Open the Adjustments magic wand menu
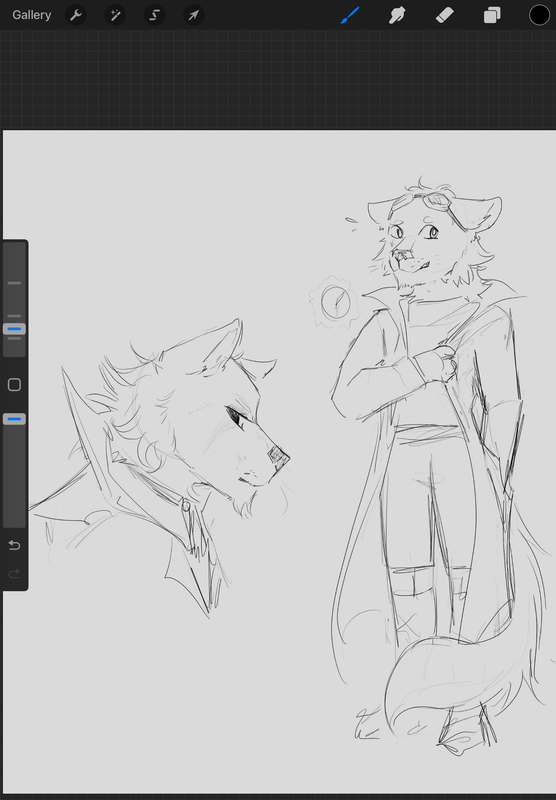The width and height of the screenshot is (556, 800). tap(115, 15)
